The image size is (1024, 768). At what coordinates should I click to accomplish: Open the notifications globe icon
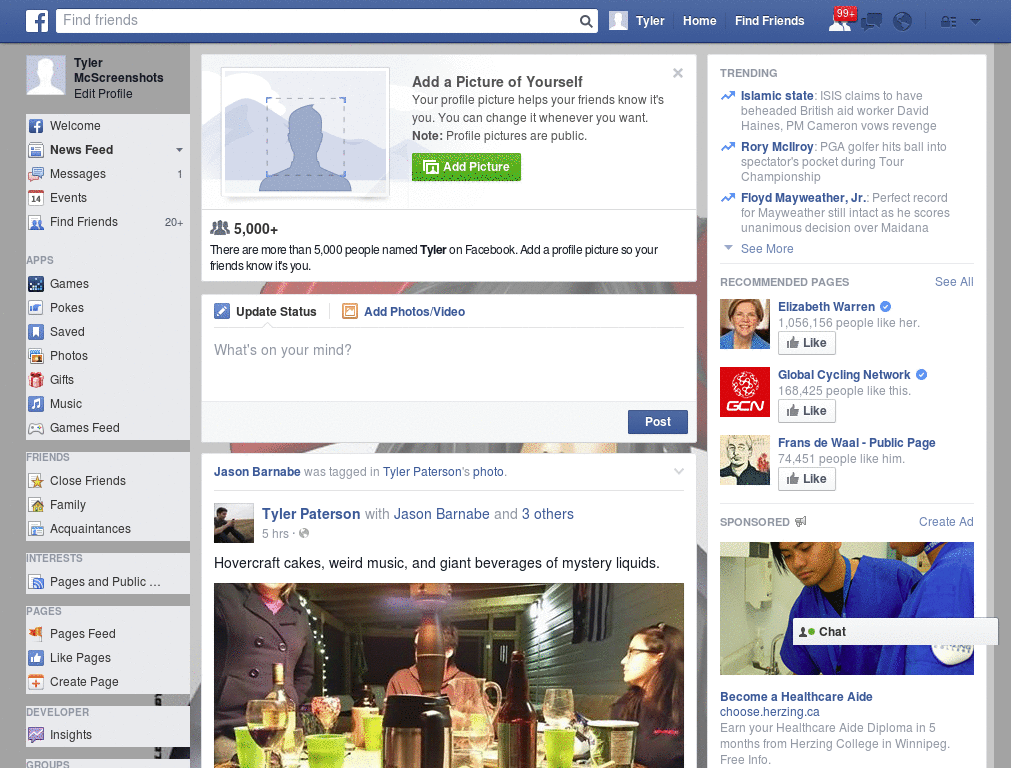pyautogui.click(x=903, y=22)
